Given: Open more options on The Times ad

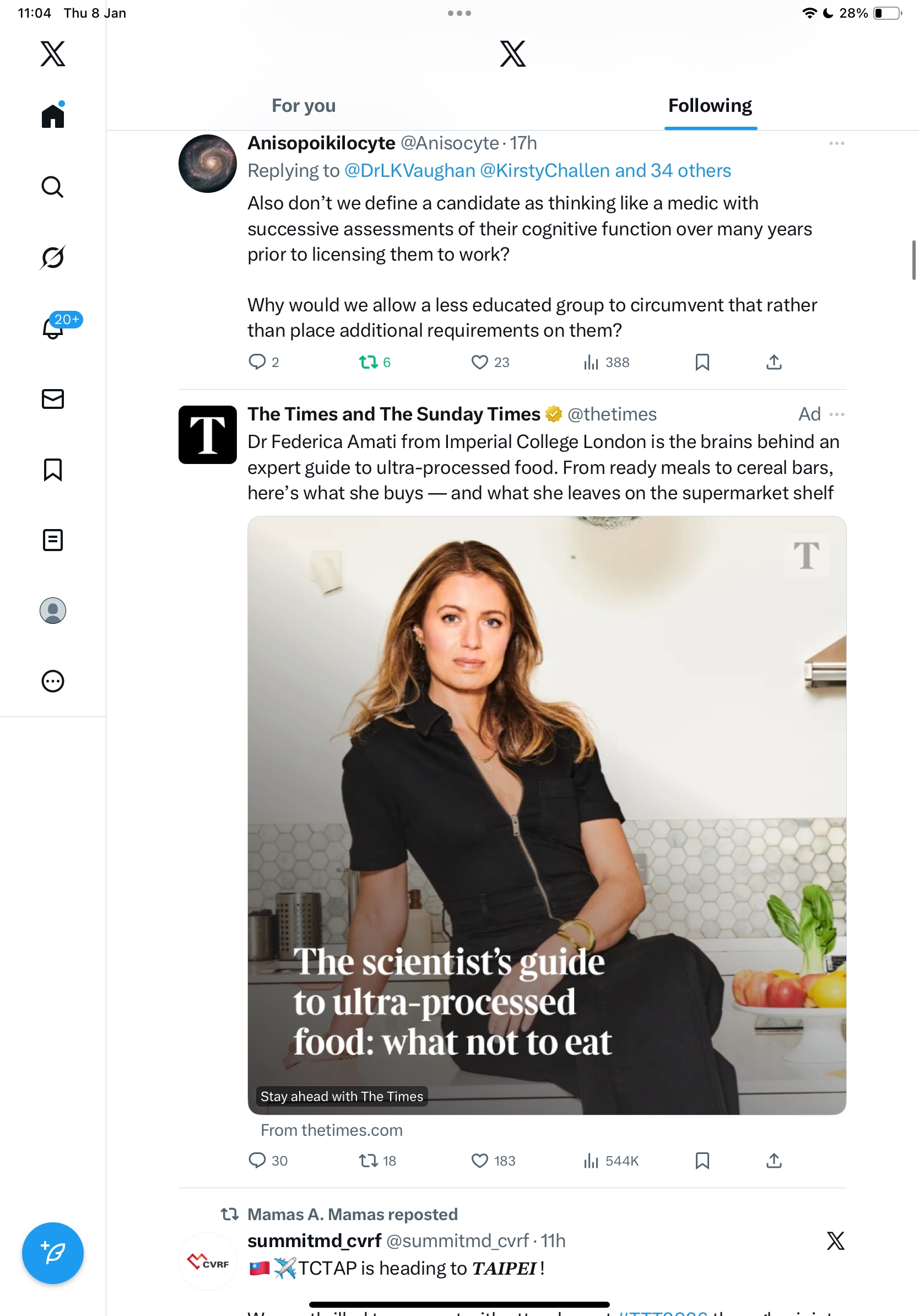Looking at the screenshot, I should click(x=836, y=414).
